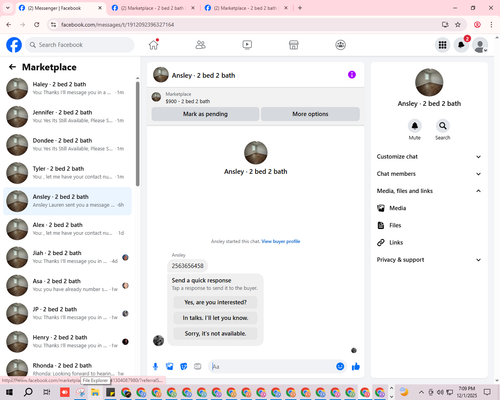Open the emoji picker smiley icon

[x=340, y=367]
